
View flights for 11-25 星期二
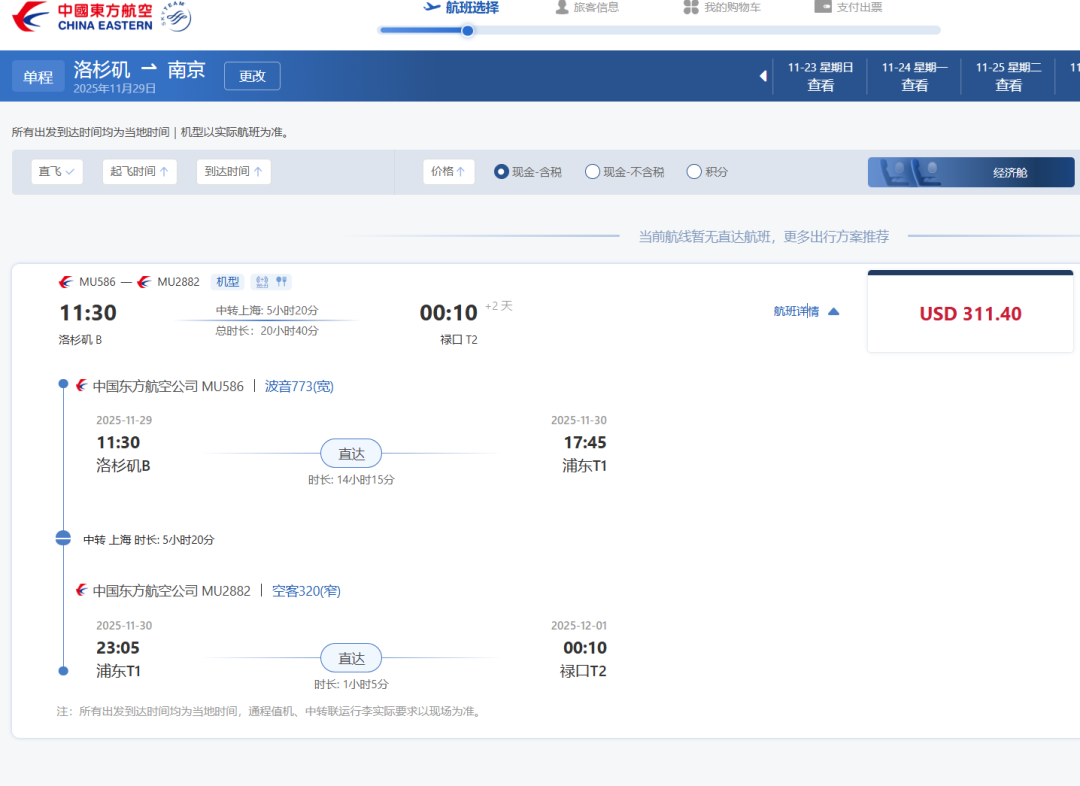coord(1008,76)
